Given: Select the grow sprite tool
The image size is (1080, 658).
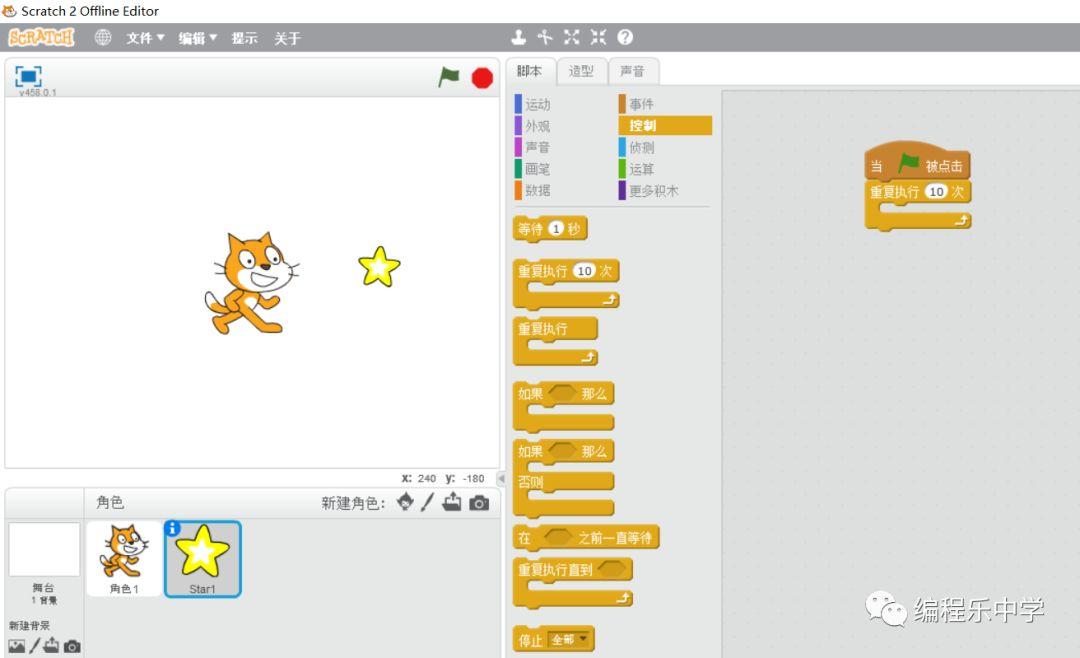Looking at the screenshot, I should 571,37.
